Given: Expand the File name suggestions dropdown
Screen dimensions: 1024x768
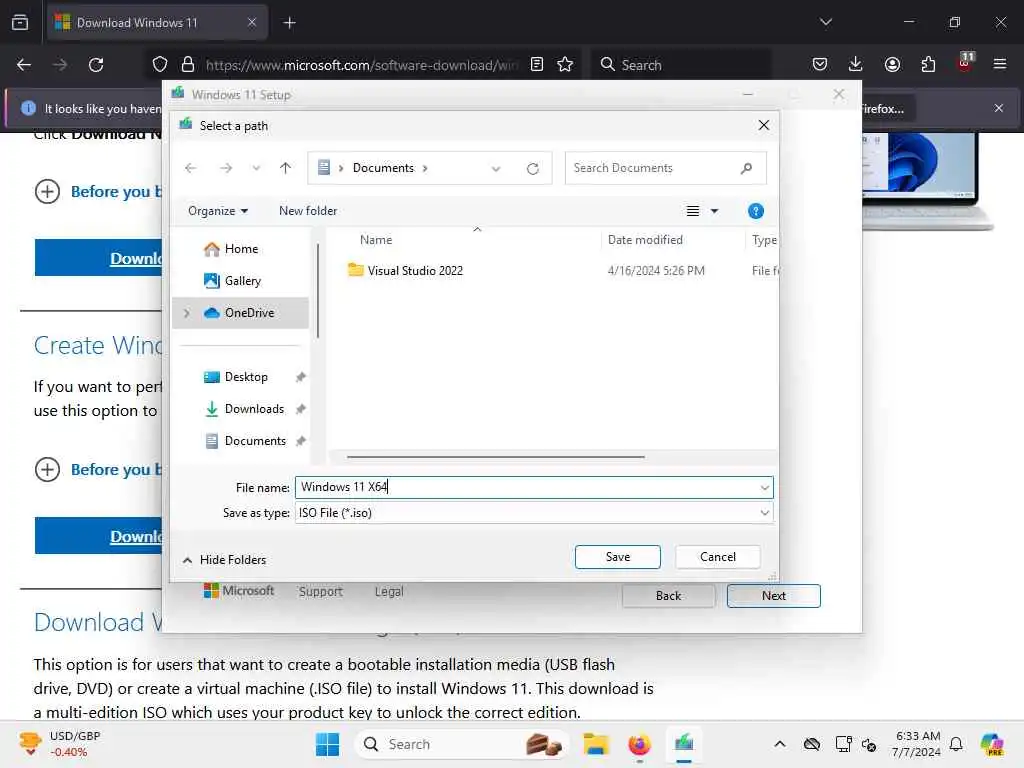Looking at the screenshot, I should [765, 487].
